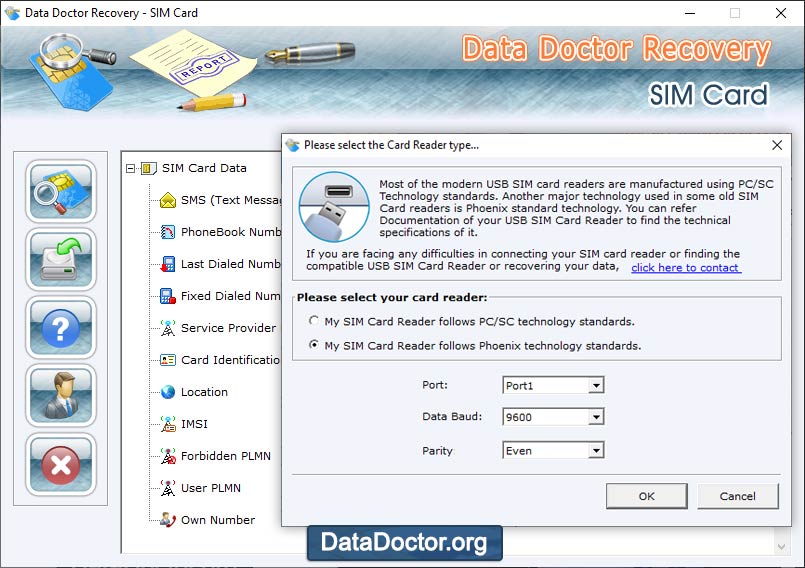Click the red X Exit sidebar icon

(61, 464)
